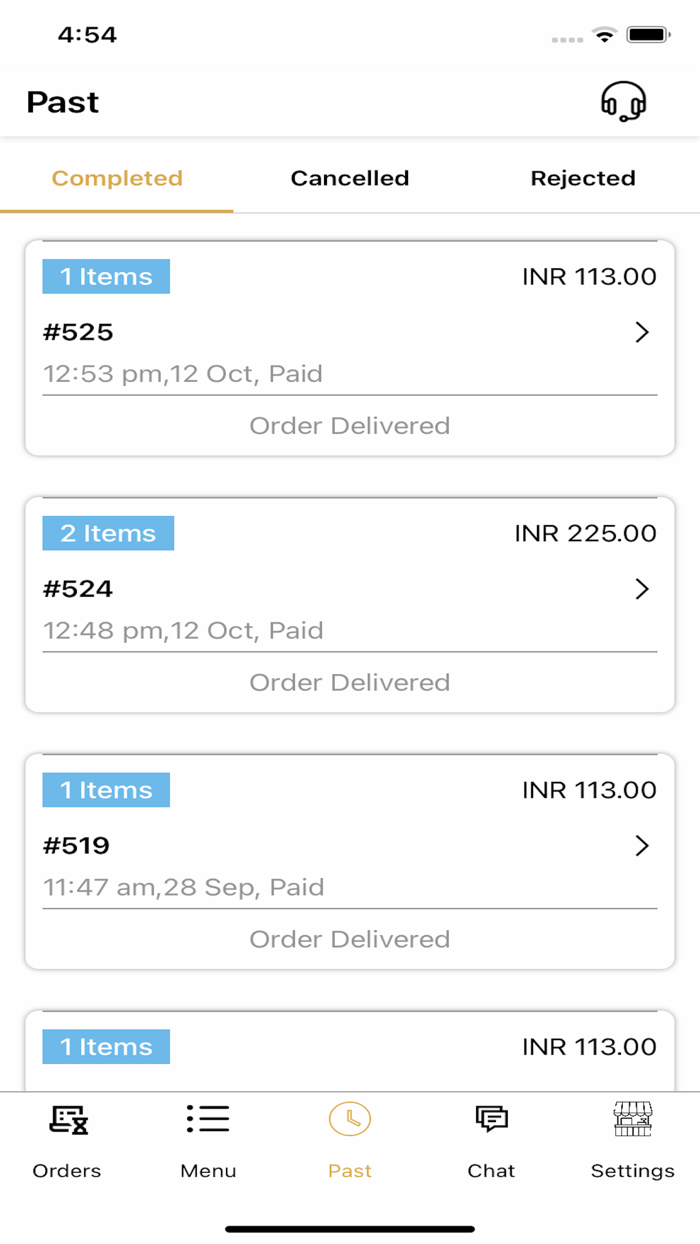Switch to the Cancelled tab
The width and height of the screenshot is (700, 1244).
pyautogui.click(x=350, y=178)
